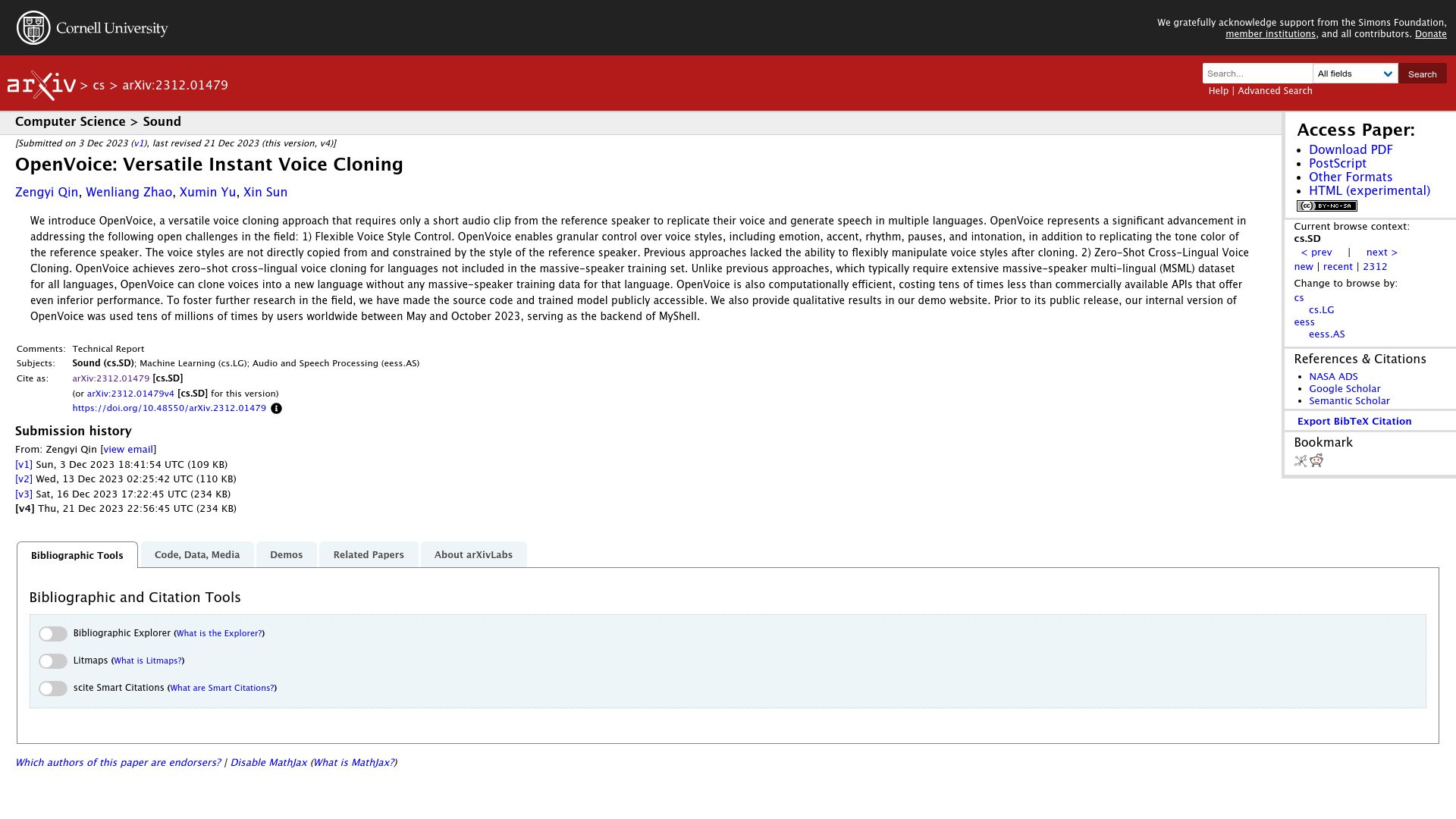Click Disable MathJax link

268,763
